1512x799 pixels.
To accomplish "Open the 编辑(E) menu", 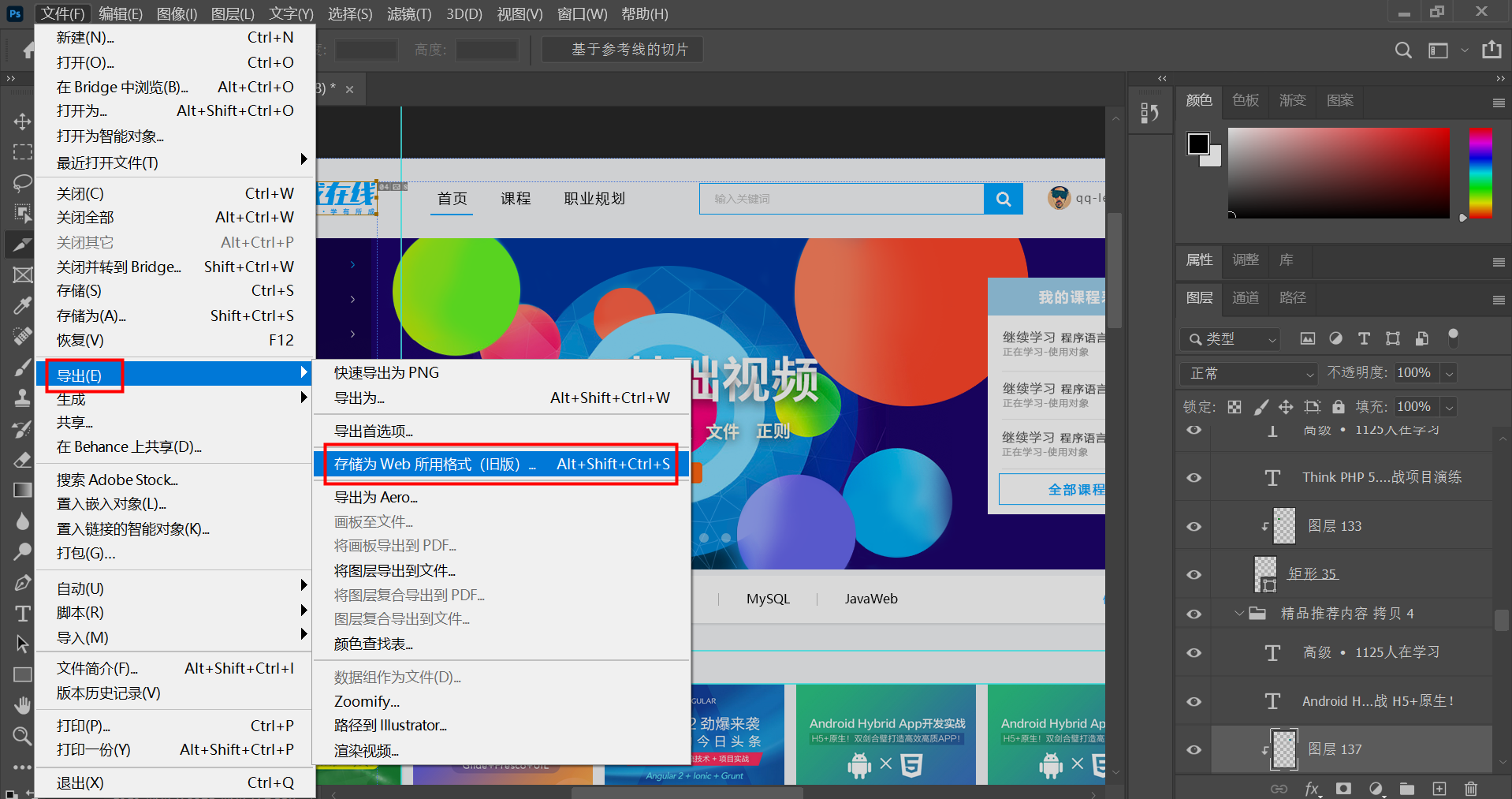I will (x=121, y=13).
